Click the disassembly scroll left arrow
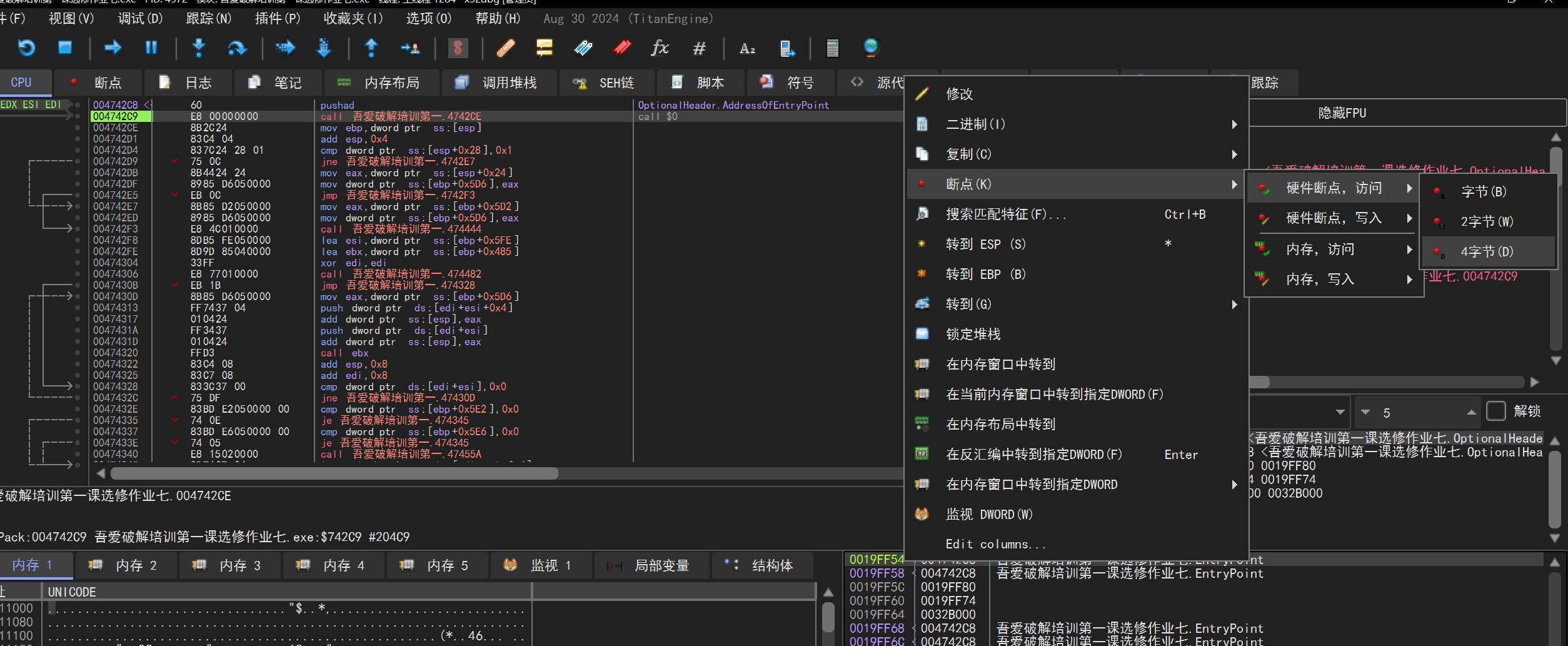The width and height of the screenshot is (1568, 646). point(101,473)
